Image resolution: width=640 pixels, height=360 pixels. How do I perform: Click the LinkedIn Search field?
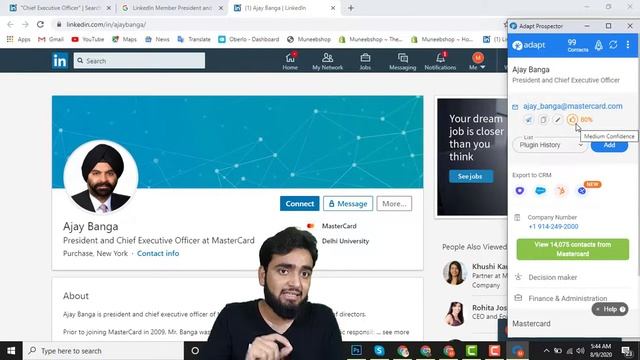(x=139, y=61)
